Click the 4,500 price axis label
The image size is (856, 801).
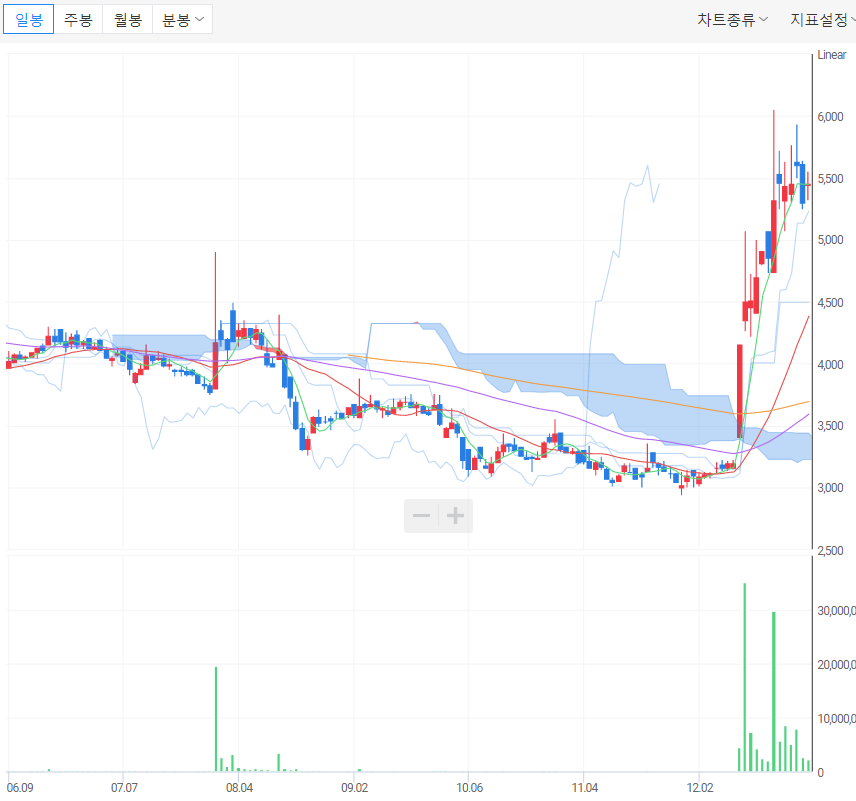pos(830,302)
